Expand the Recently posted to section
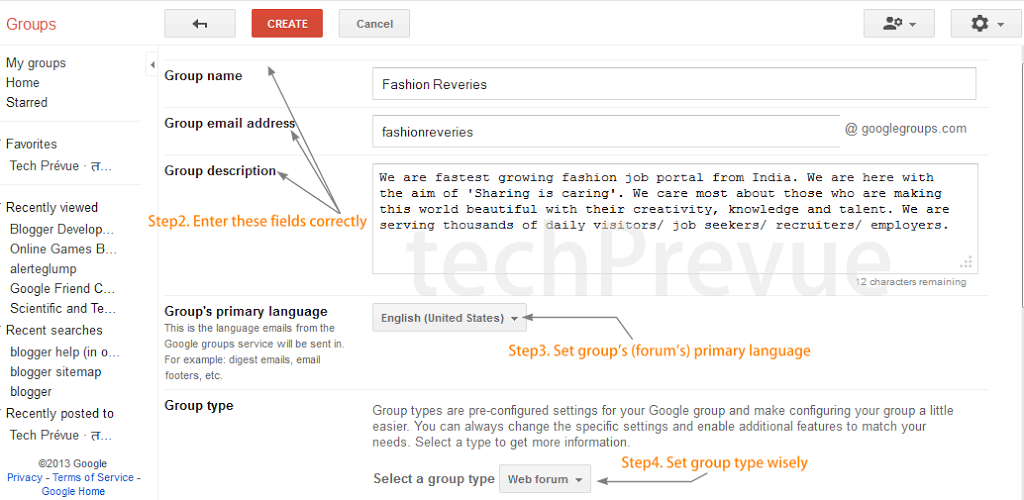This screenshot has height=500, width=1024. point(59,414)
